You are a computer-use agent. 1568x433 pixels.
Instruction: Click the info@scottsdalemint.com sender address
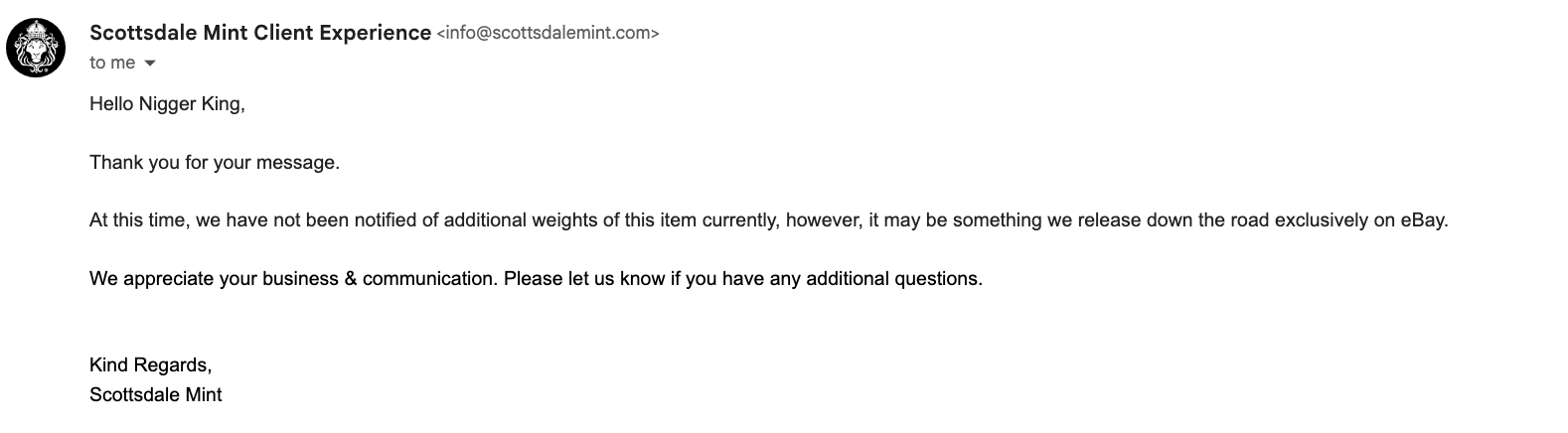tap(548, 34)
